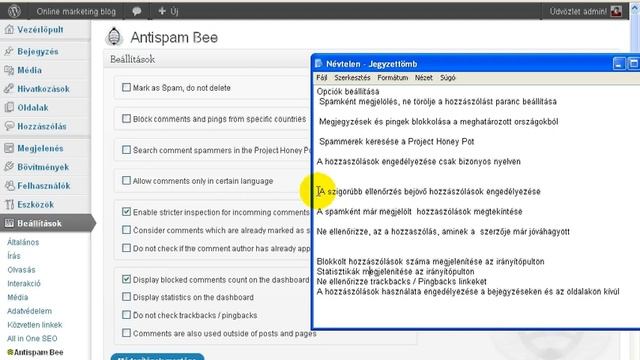Viewport: 640px width, 360px height.
Task: Go to Interakció settings submenu
Action: (24, 283)
